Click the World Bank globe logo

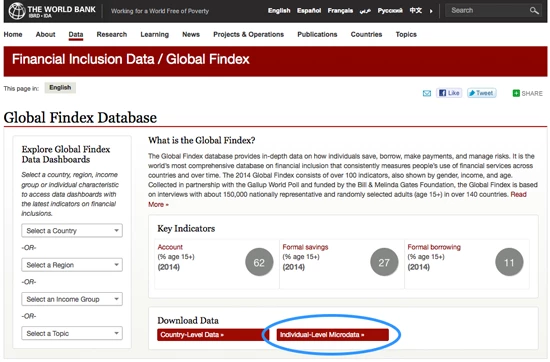tap(16, 11)
